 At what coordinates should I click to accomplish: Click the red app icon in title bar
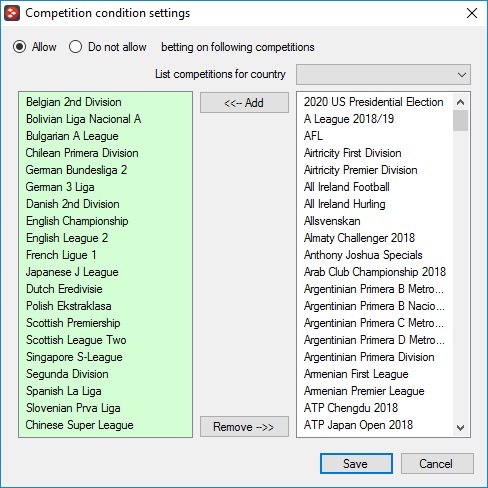(12, 13)
